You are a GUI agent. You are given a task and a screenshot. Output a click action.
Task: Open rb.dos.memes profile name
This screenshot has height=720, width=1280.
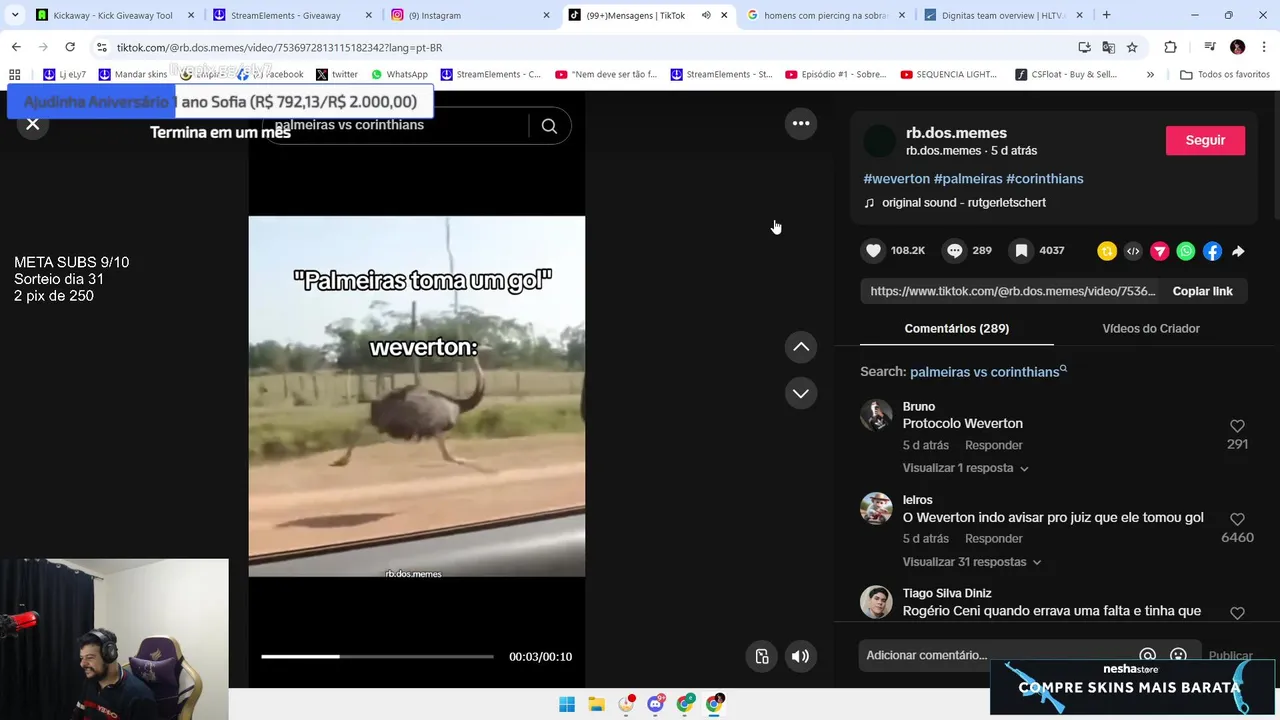coord(956,133)
